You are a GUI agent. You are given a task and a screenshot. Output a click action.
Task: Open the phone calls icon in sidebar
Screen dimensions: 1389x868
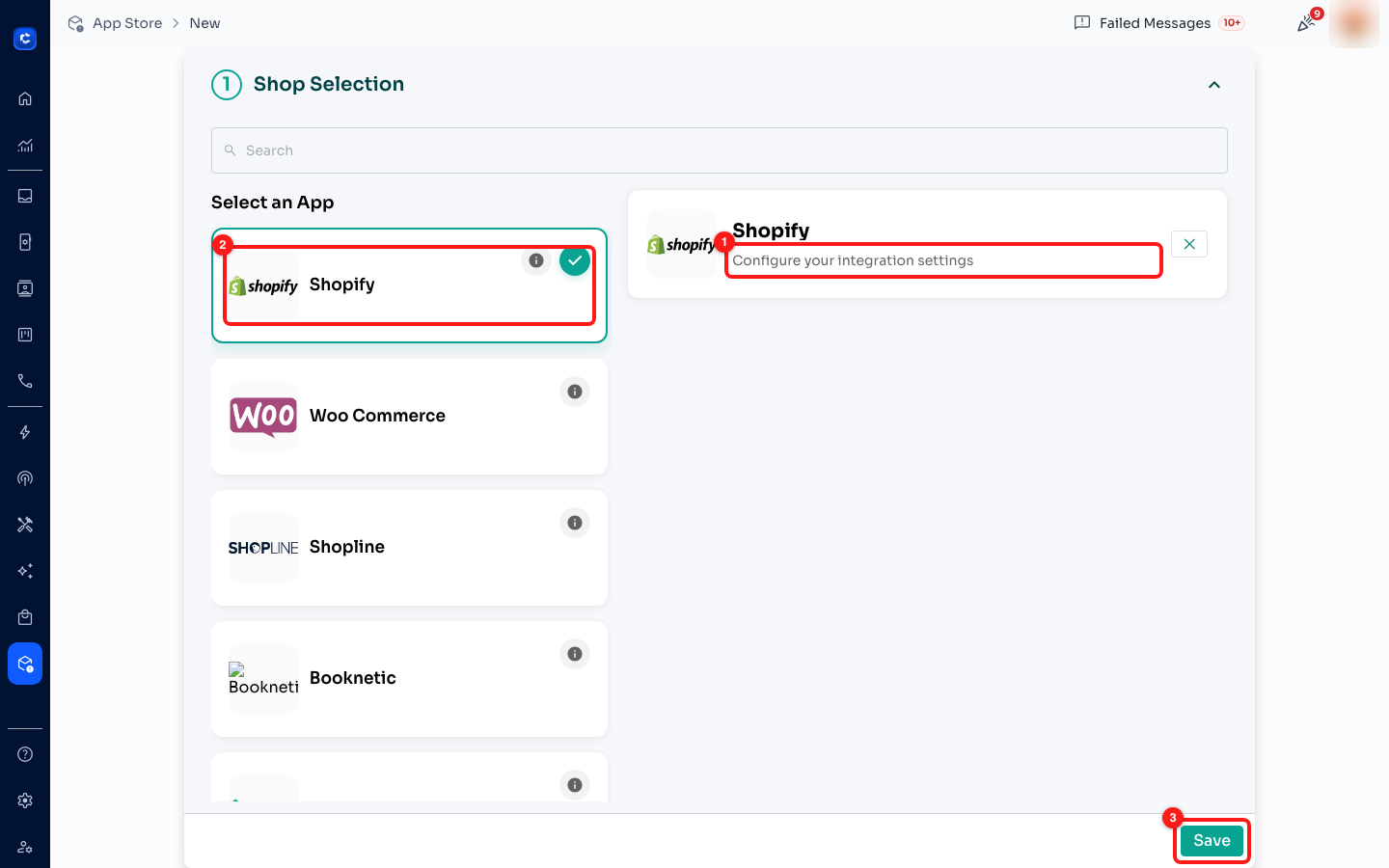point(25,381)
